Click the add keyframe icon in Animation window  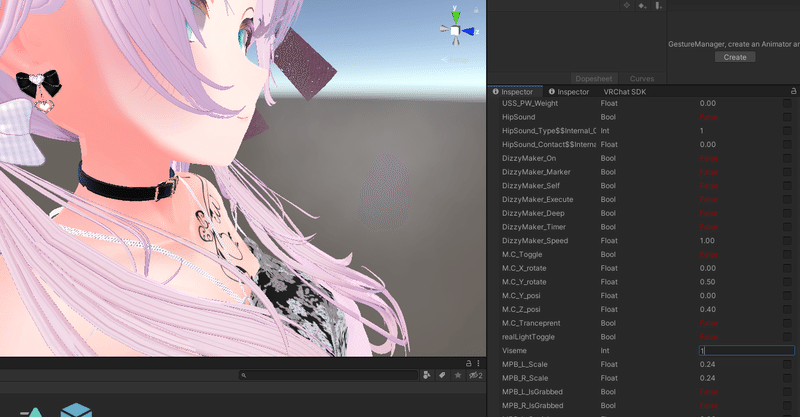[x=642, y=6]
